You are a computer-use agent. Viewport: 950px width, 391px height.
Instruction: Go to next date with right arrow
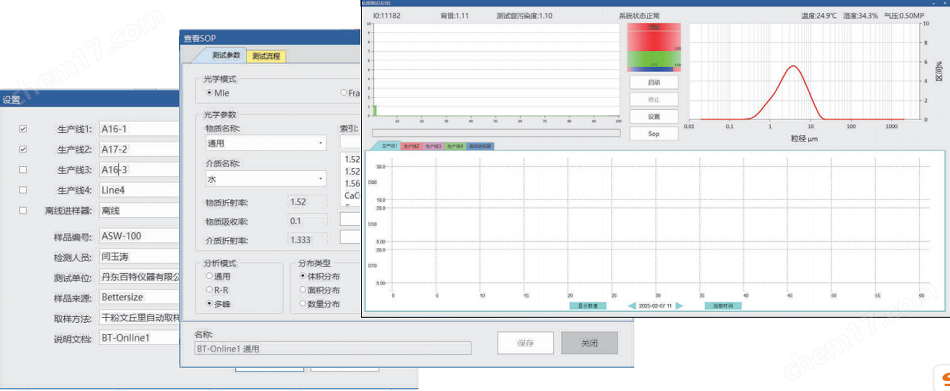point(679,306)
